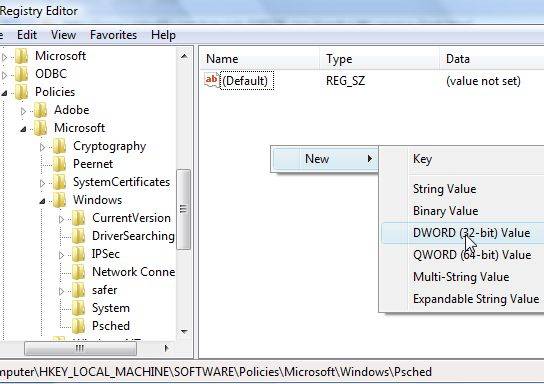Click the registry path in status bar
The image size is (544, 384).
[215, 372]
